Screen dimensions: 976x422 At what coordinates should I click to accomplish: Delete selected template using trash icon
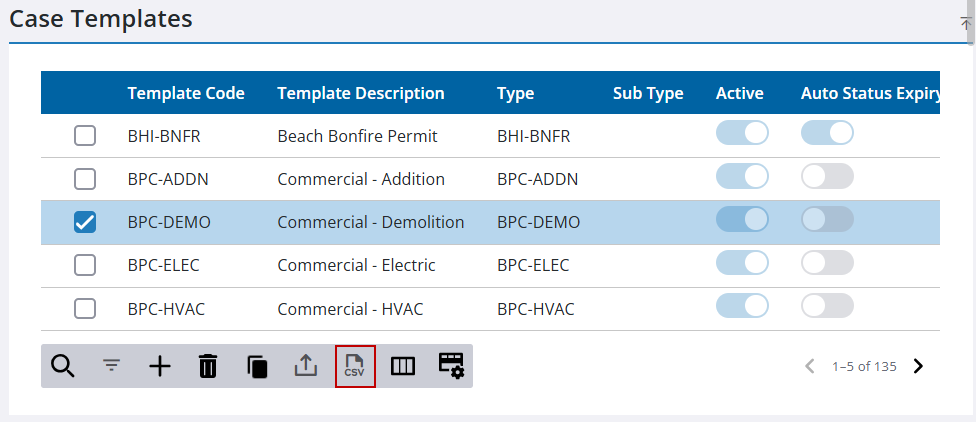coord(208,366)
